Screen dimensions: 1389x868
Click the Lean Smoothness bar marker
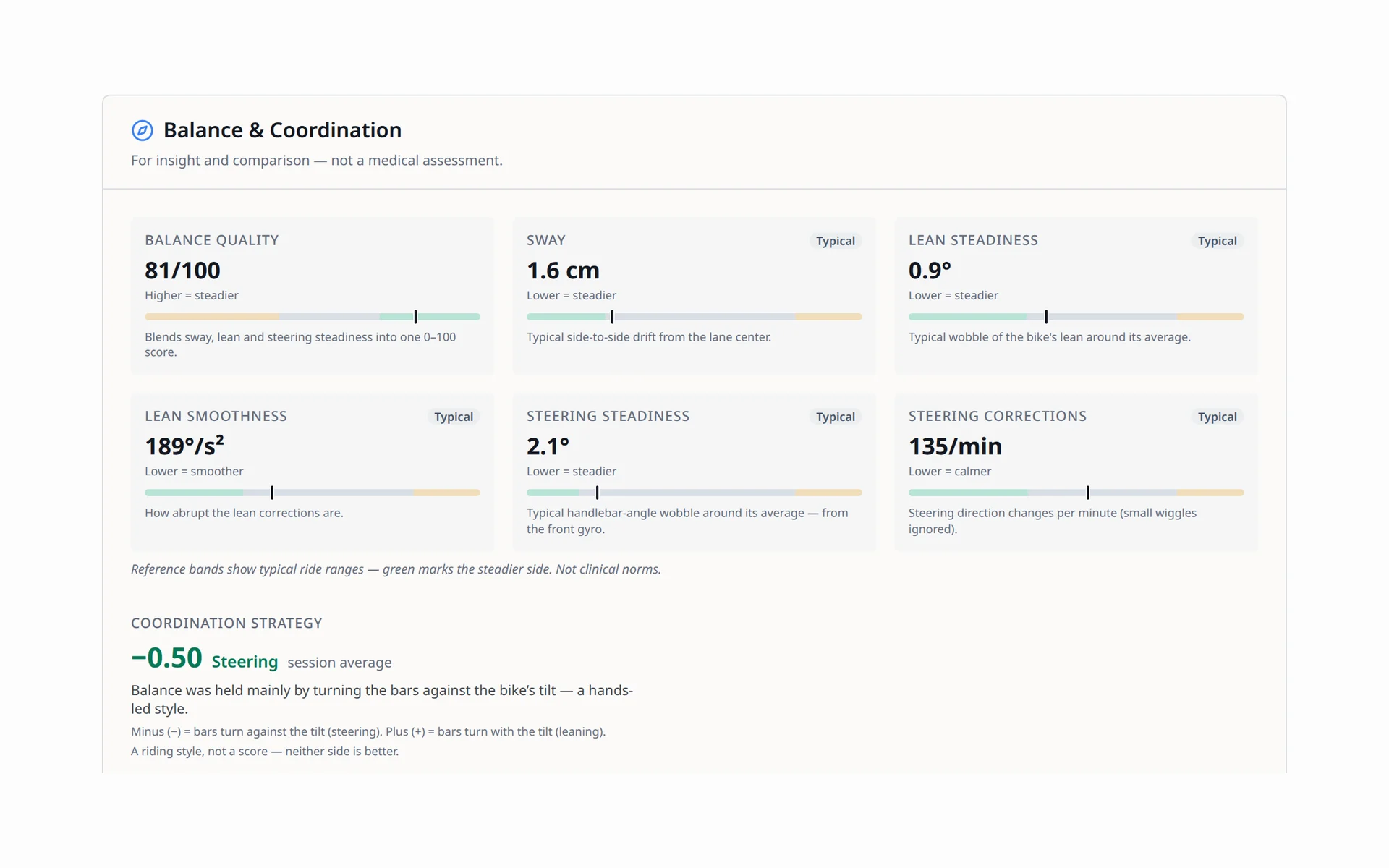point(272,493)
